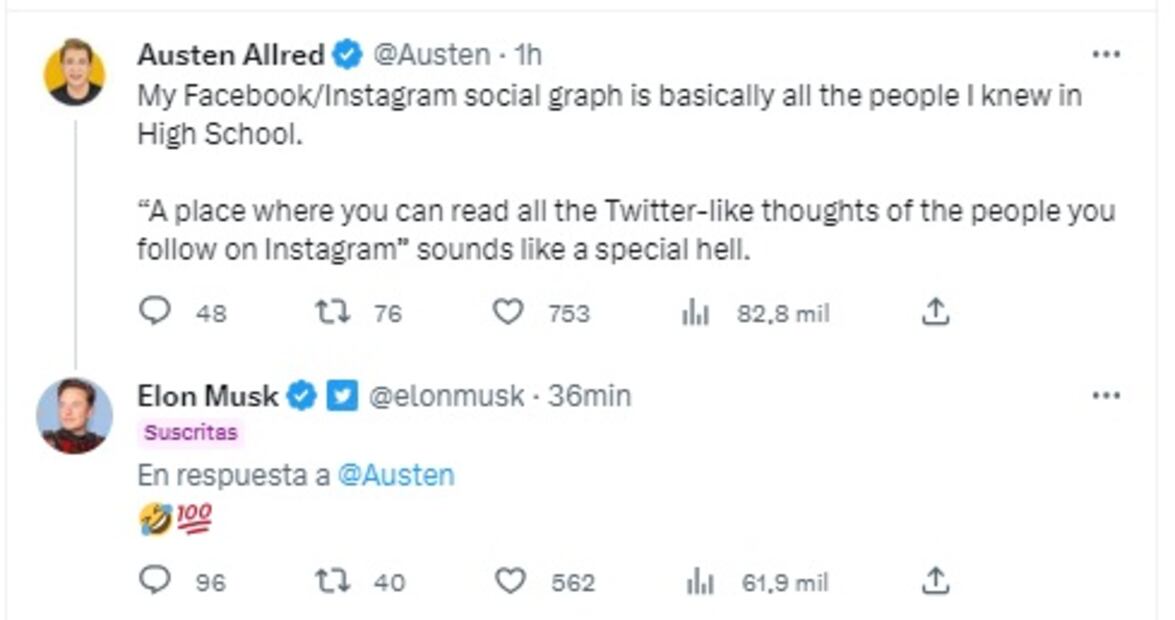Open more options for Elon's reply
This screenshot has width=1175, height=620.
coord(1105,396)
